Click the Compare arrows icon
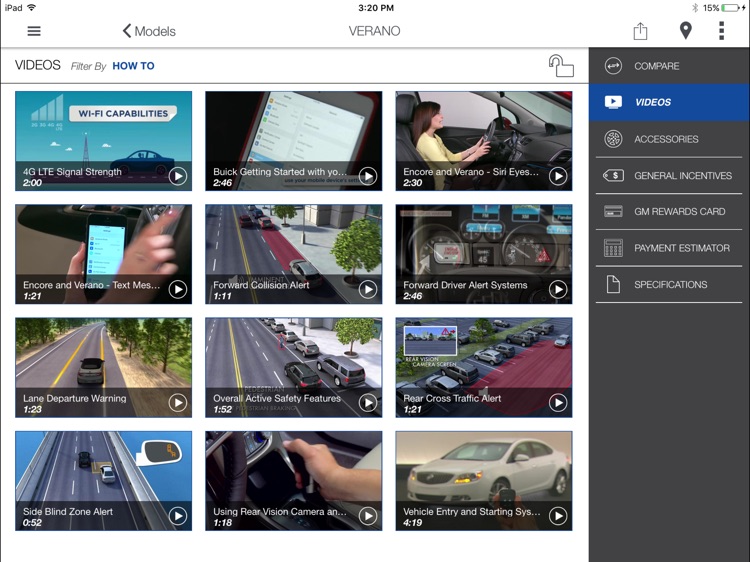 (613, 66)
